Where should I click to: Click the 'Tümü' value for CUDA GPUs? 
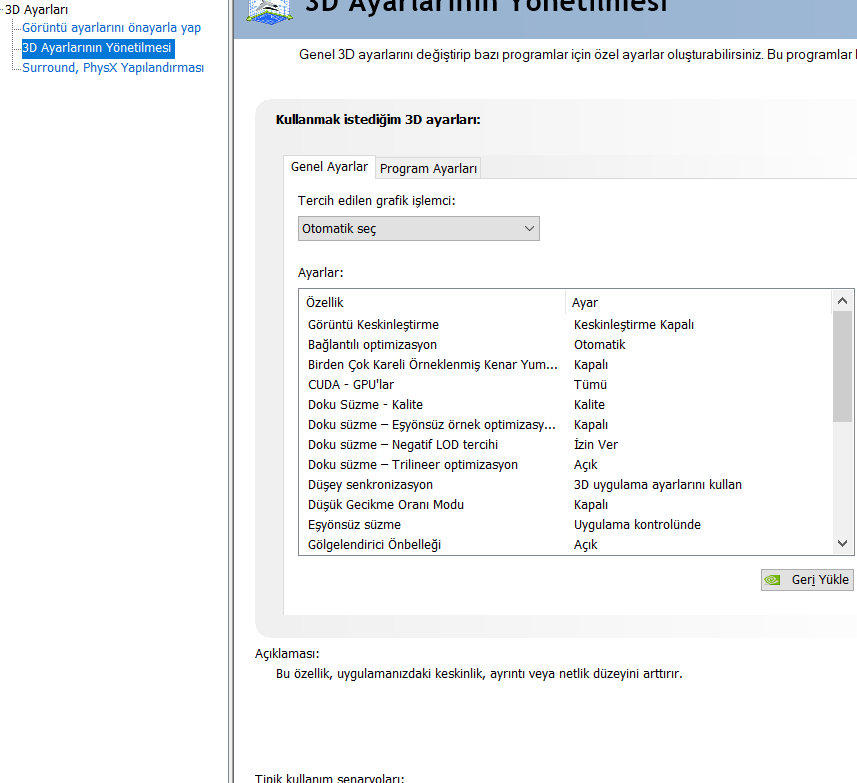pos(590,385)
